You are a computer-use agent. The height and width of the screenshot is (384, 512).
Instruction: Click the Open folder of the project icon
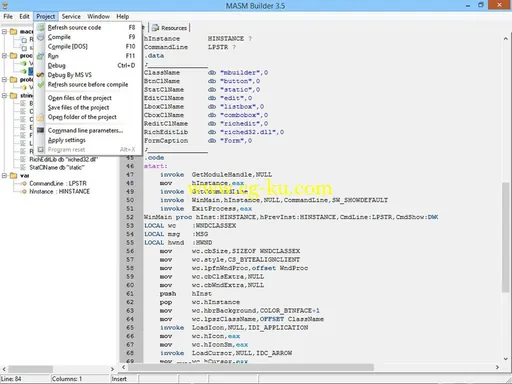40,117
